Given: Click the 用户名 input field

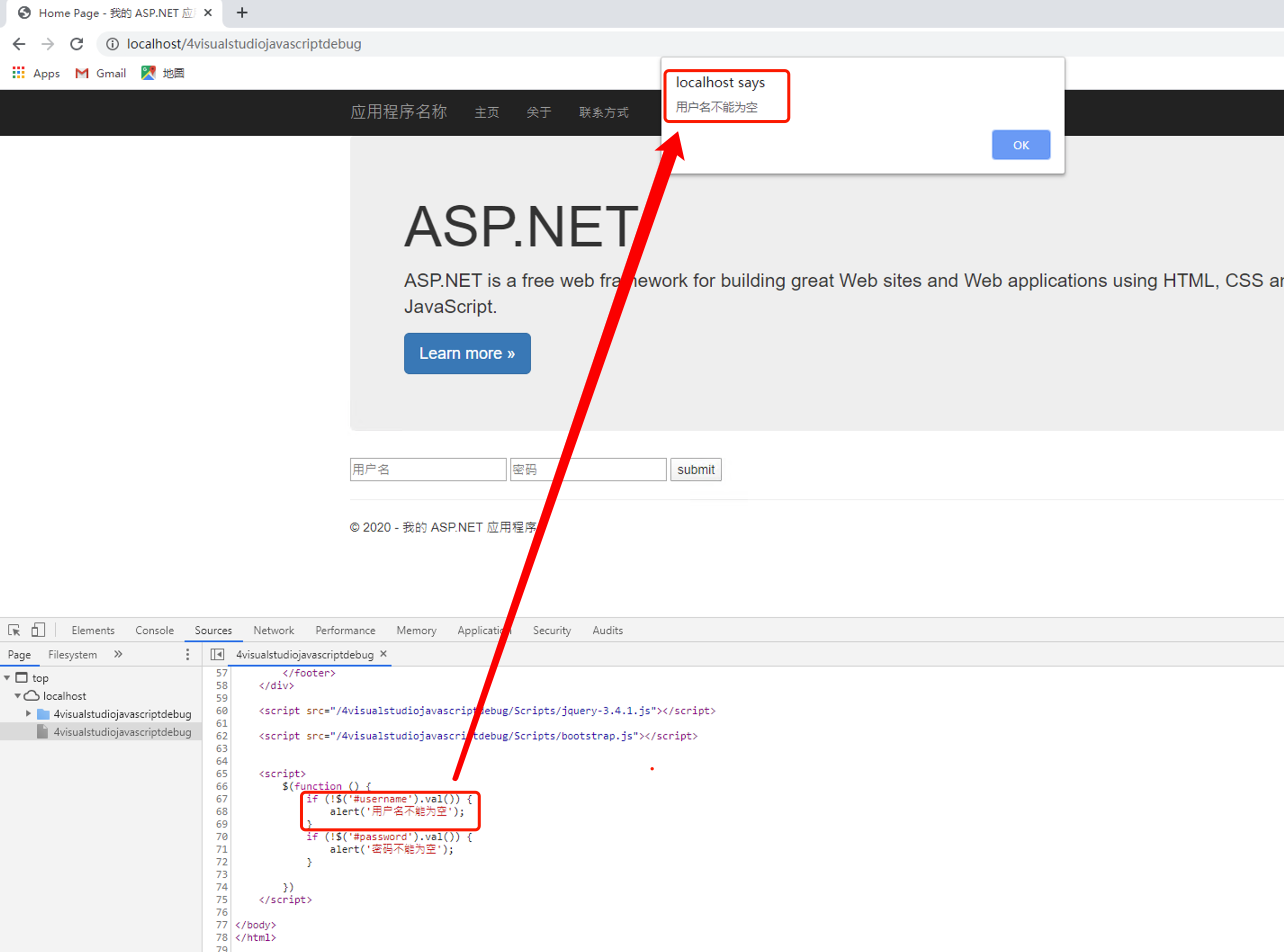Looking at the screenshot, I should pos(428,469).
